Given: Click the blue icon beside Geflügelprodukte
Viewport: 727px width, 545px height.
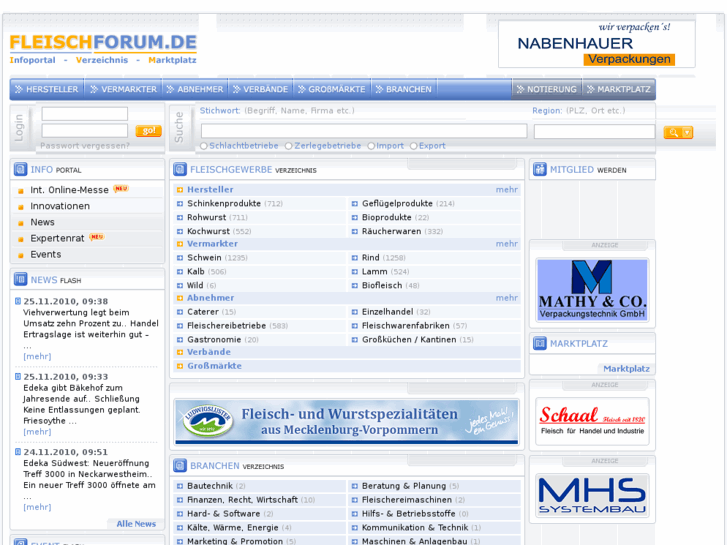Looking at the screenshot, I should coord(355,204).
